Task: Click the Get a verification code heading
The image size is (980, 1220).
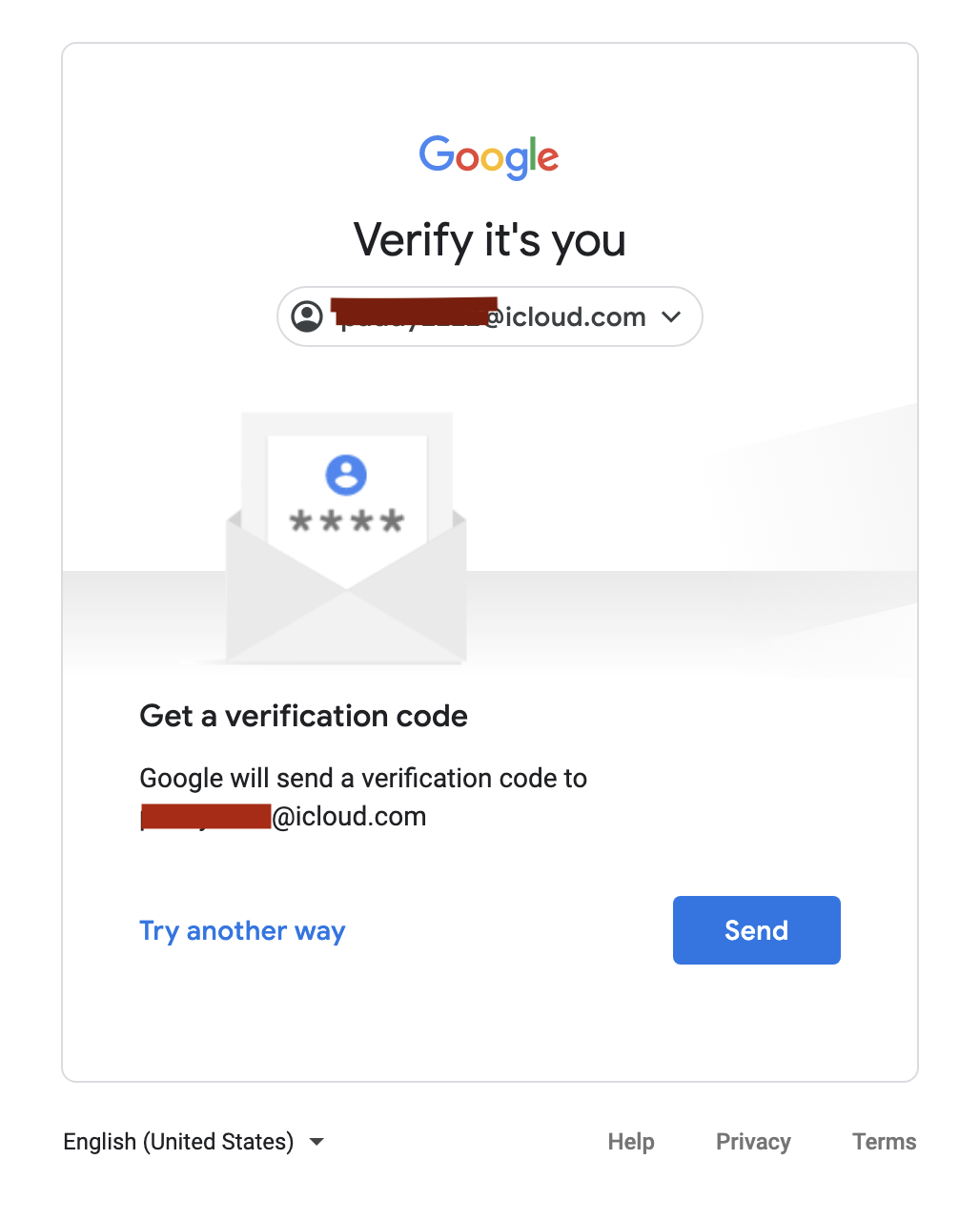Action: click(303, 716)
